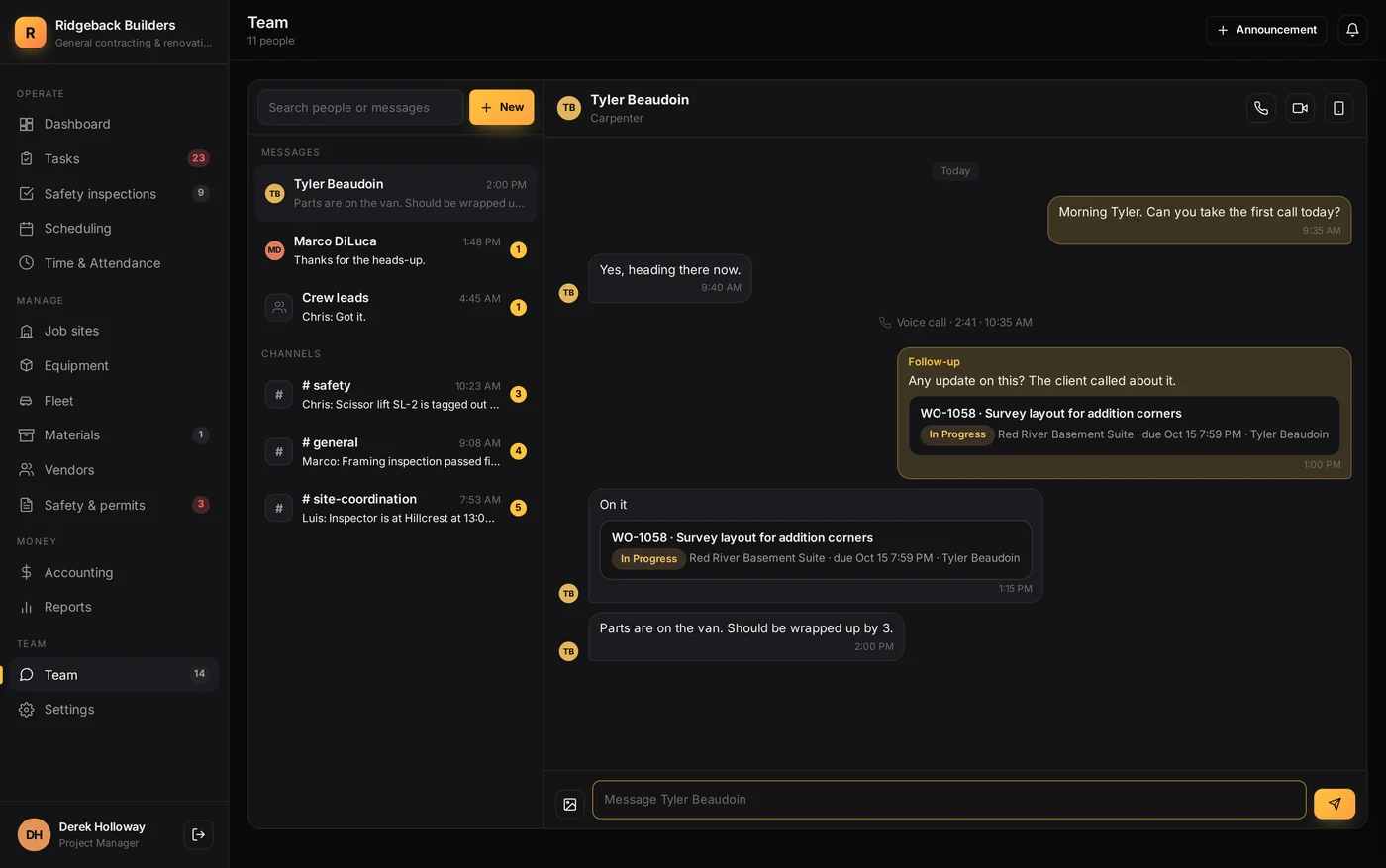Click the Ridgeback Builders logo
Screen dimensions: 1386x868
(30, 33)
